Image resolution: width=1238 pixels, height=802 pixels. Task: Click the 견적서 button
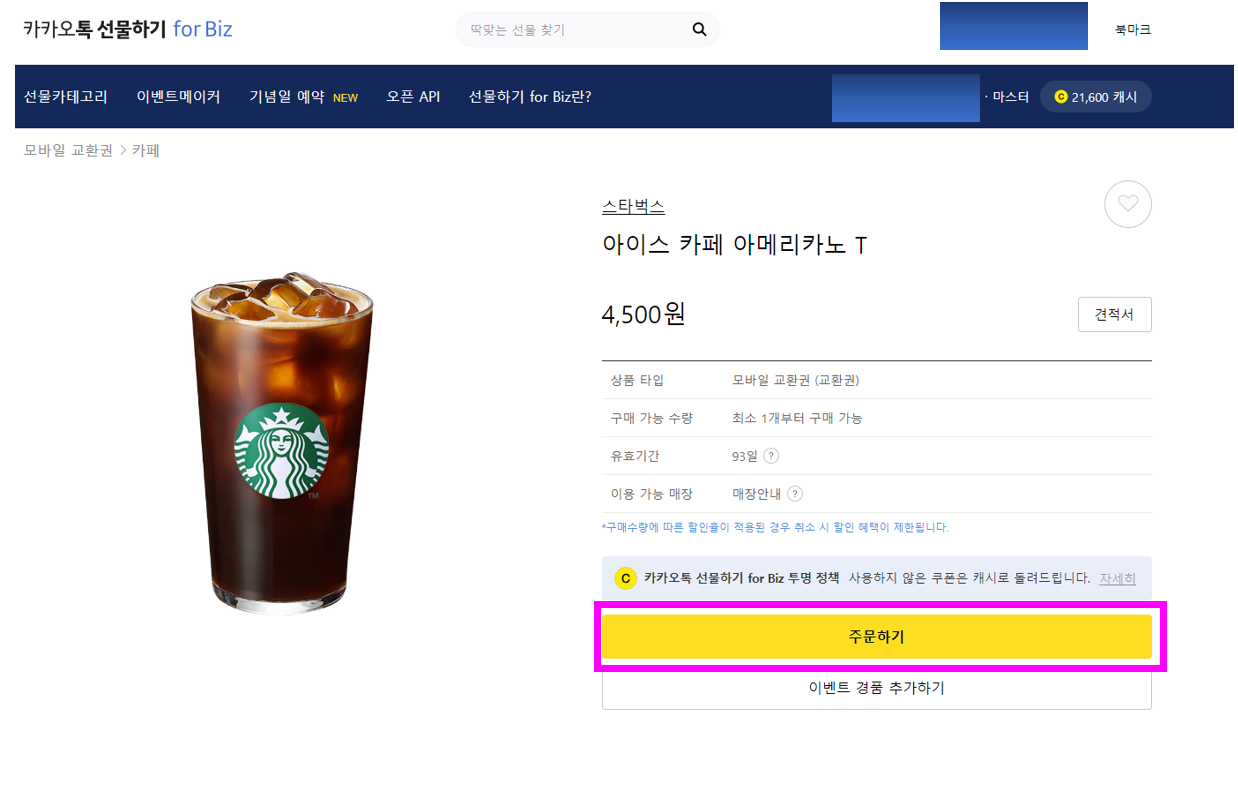click(1114, 314)
